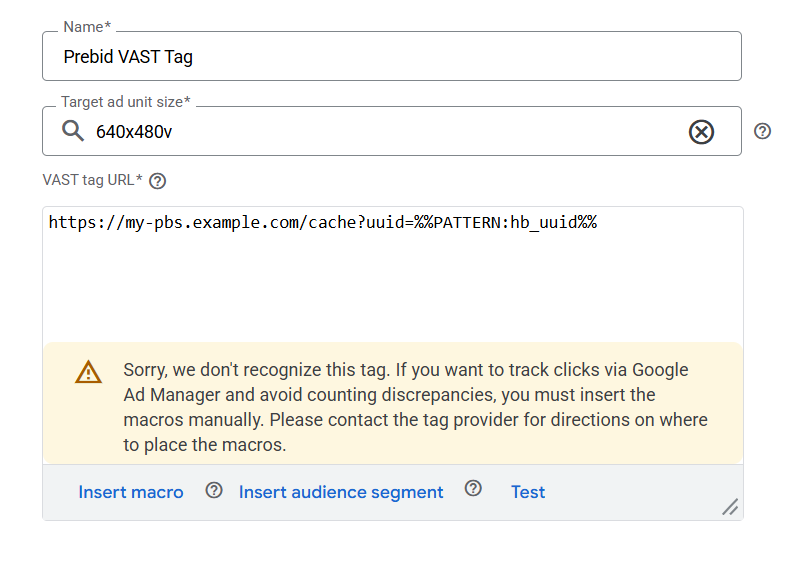Open help for Target ad unit size
This screenshot has width=794, height=566.
pyautogui.click(x=762, y=131)
